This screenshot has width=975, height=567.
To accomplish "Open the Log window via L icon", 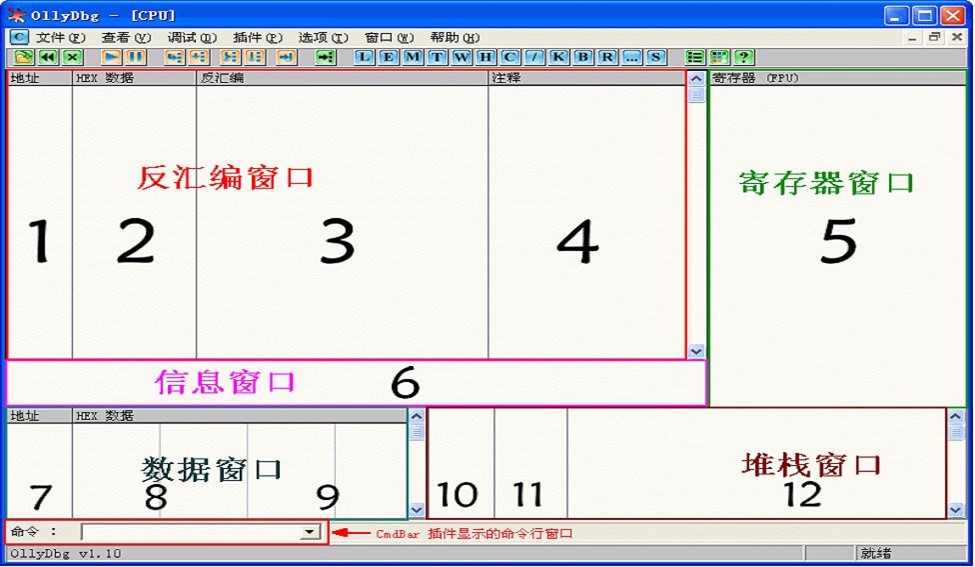I will coord(364,57).
